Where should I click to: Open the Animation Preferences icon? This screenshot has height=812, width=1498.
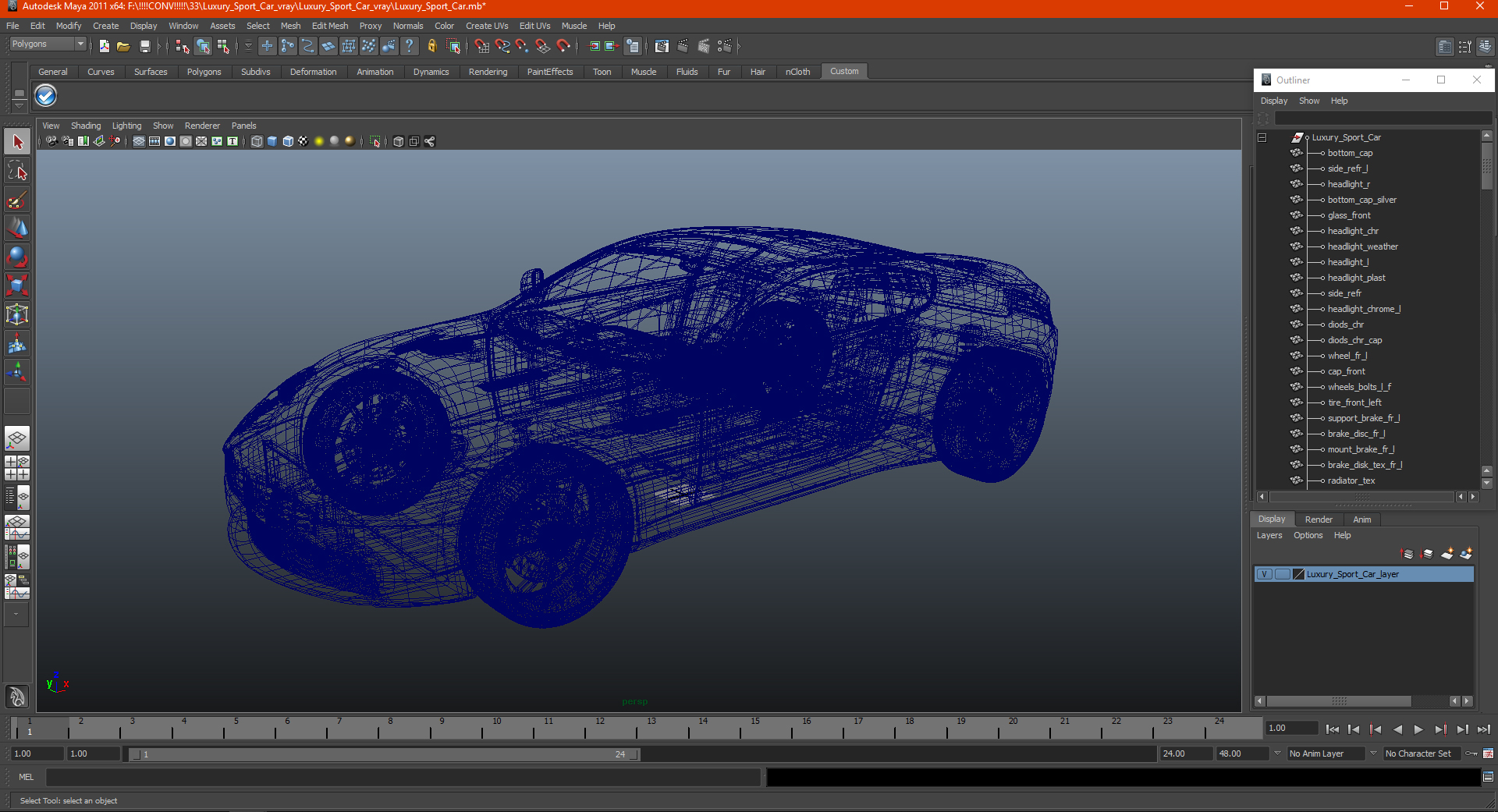[x=1489, y=753]
